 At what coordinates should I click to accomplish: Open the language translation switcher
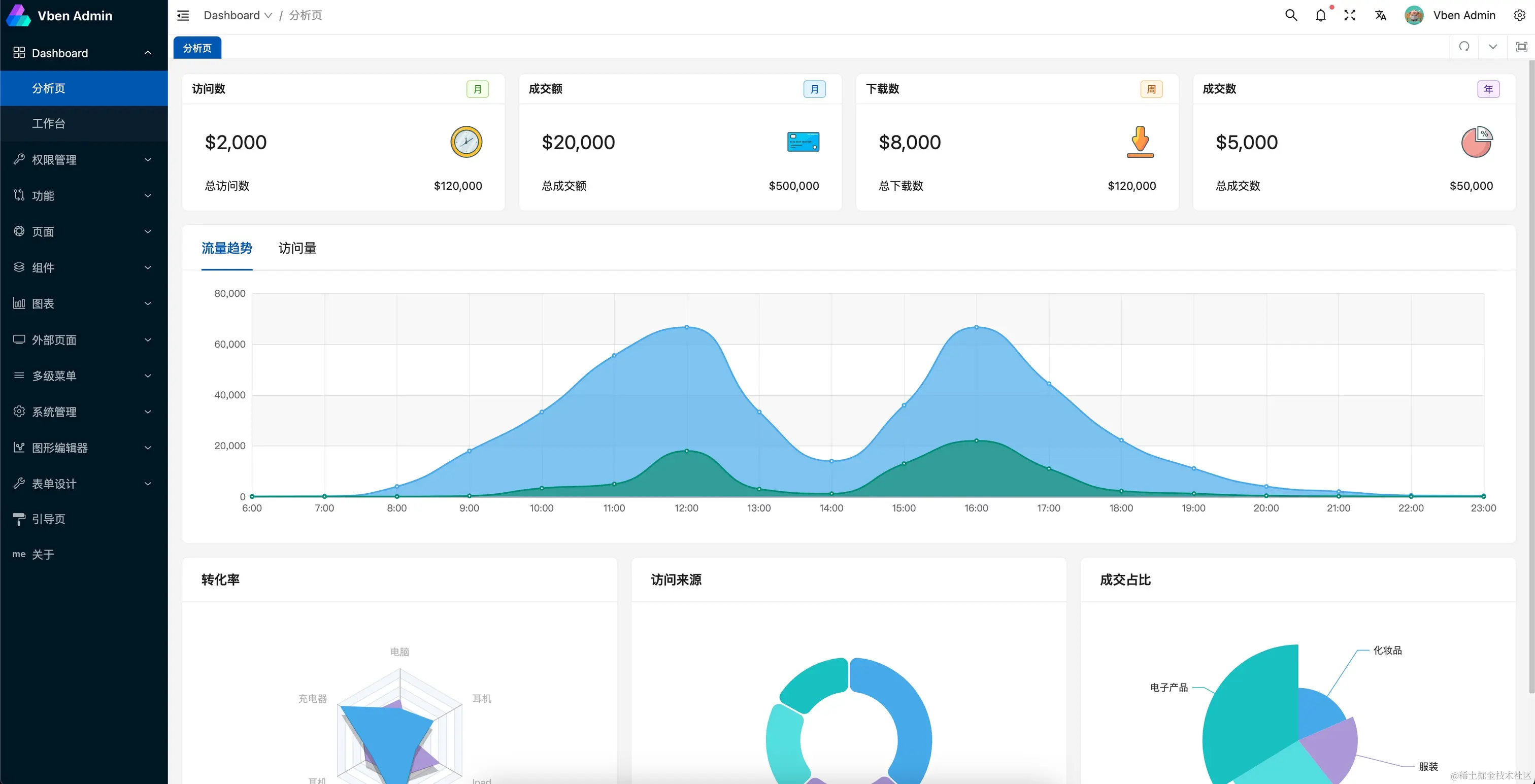tap(1381, 16)
